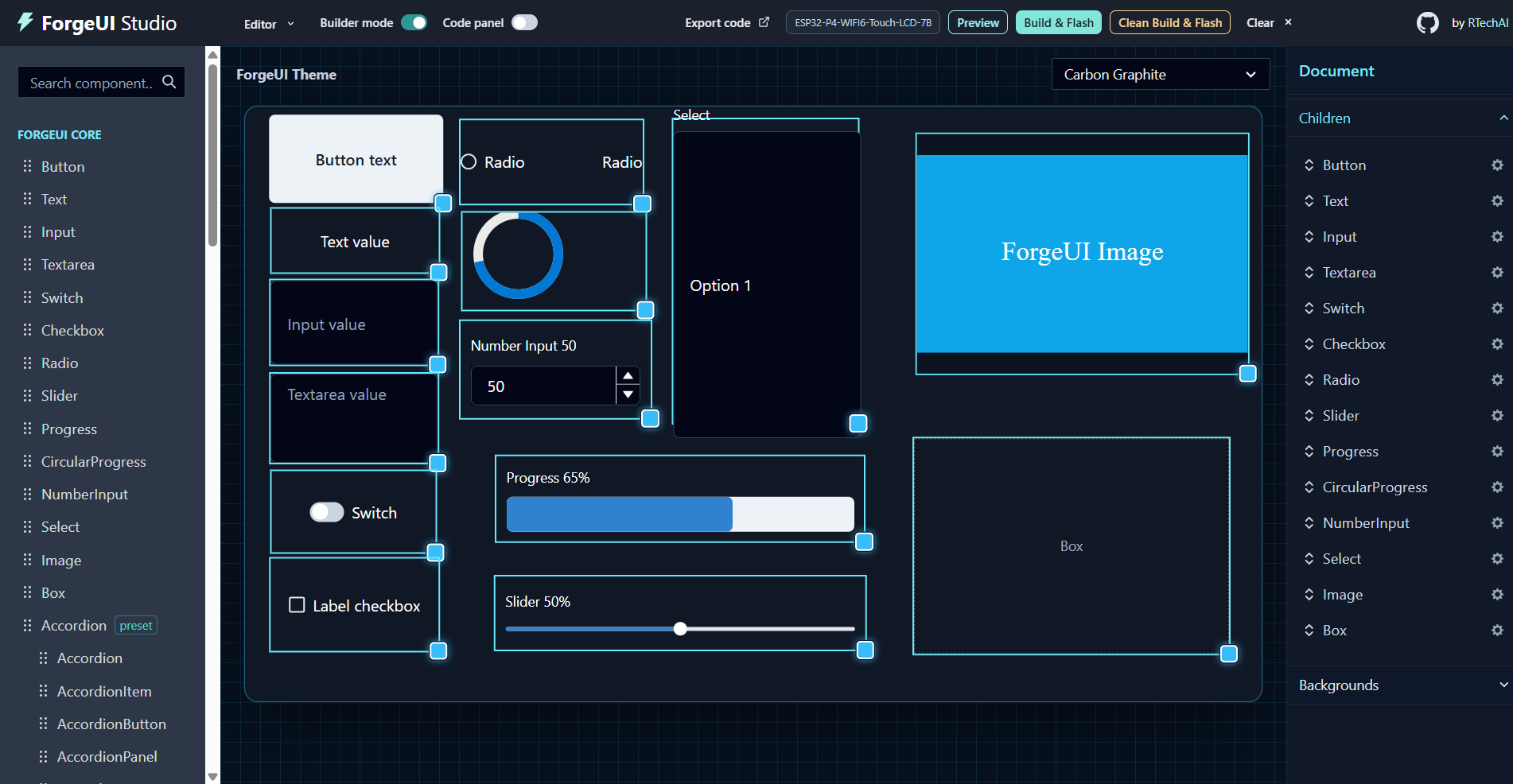This screenshot has width=1513, height=784.
Task: Open settings gear for Switch child
Action: click(x=1497, y=309)
